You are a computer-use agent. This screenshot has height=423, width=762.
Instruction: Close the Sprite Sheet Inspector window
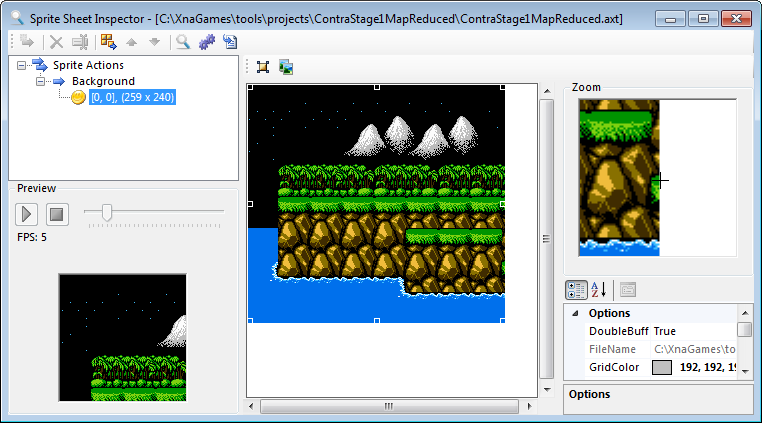pos(736,18)
